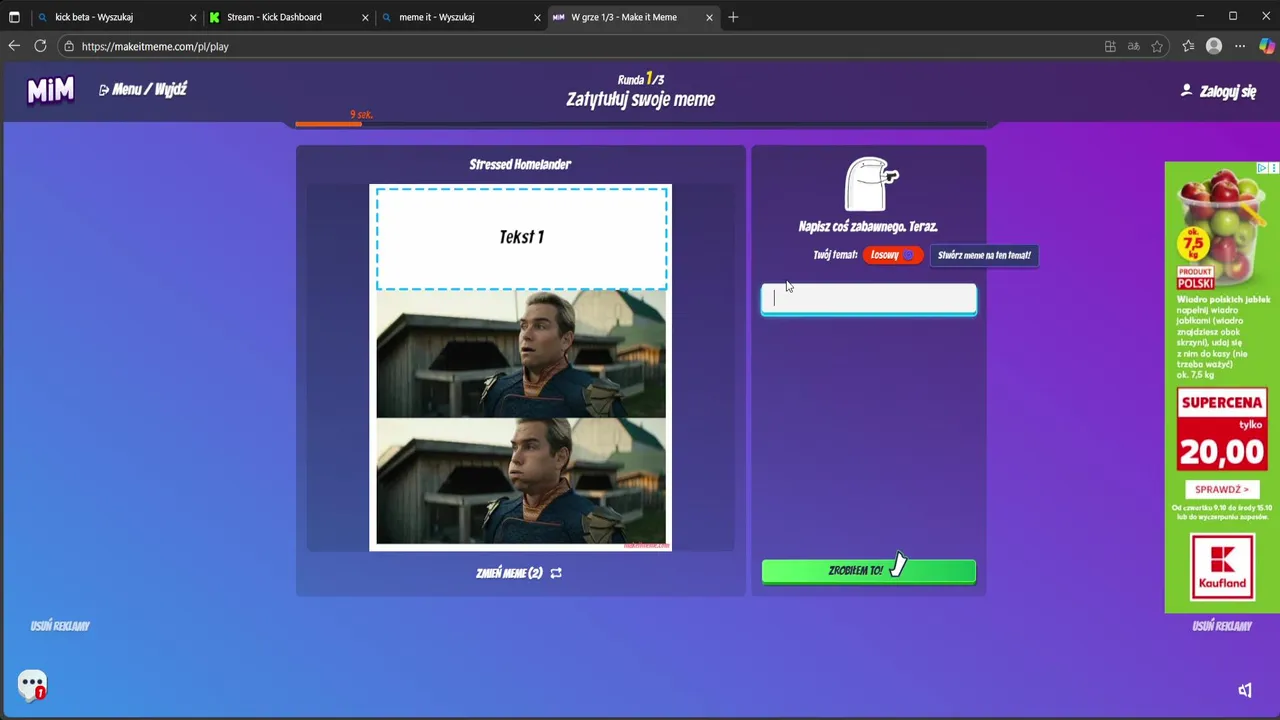Click the swap arrows icon beside Zmień meme
The height and width of the screenshot is (720, 1280).
(x=556, y=573)
